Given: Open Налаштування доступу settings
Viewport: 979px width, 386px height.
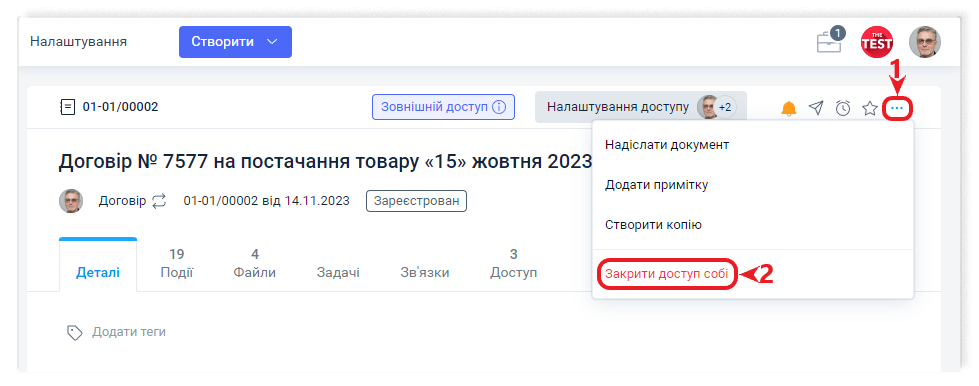Looking at the screenshot, I should (x=641, y=107).
